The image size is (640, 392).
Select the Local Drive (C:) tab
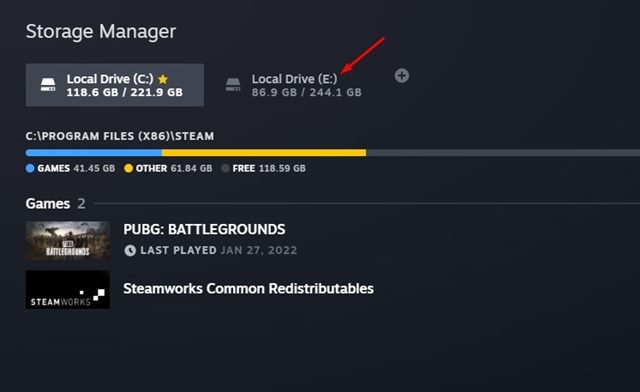[115, 85]
